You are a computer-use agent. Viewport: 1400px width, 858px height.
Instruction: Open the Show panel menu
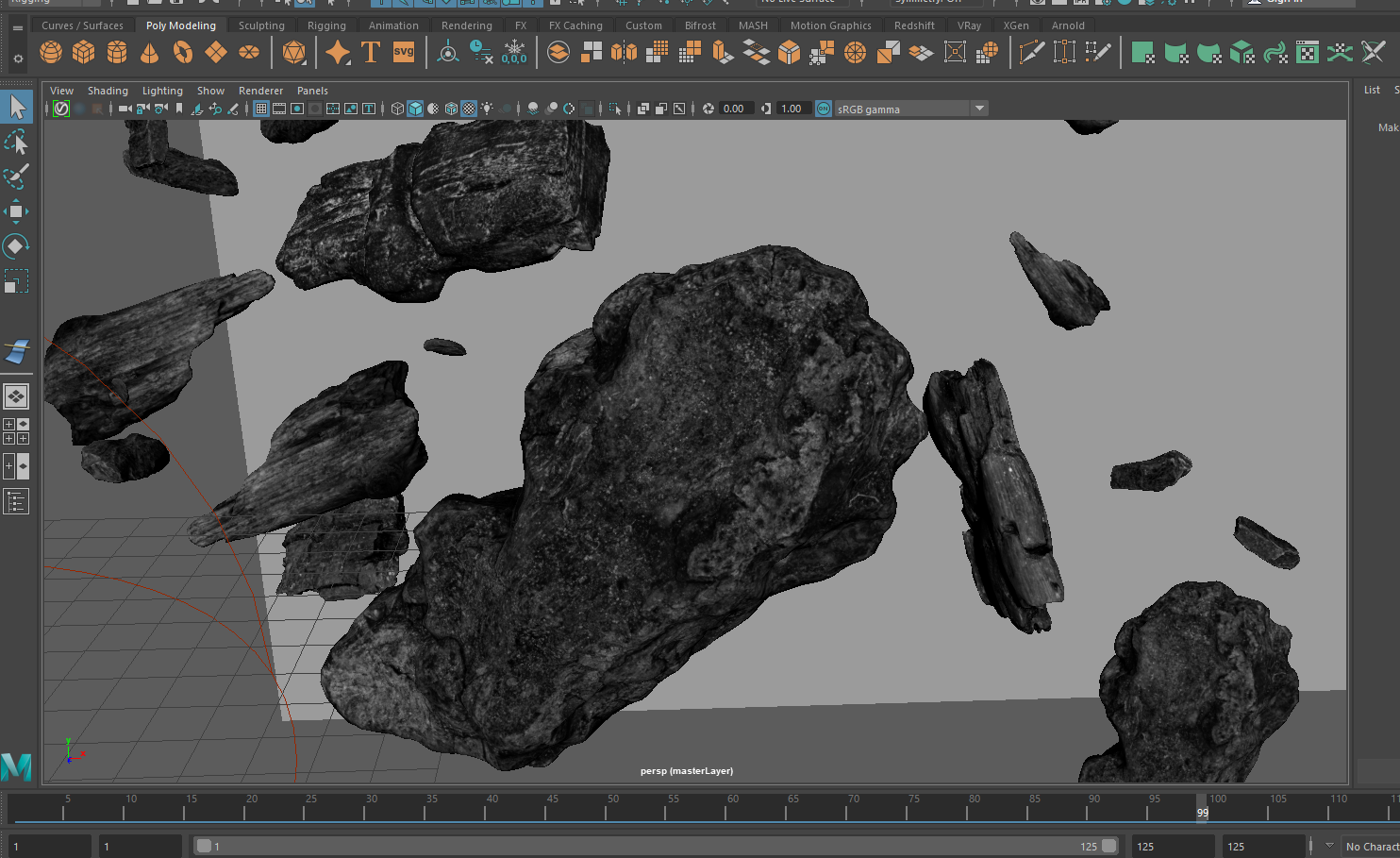(210, 91)
